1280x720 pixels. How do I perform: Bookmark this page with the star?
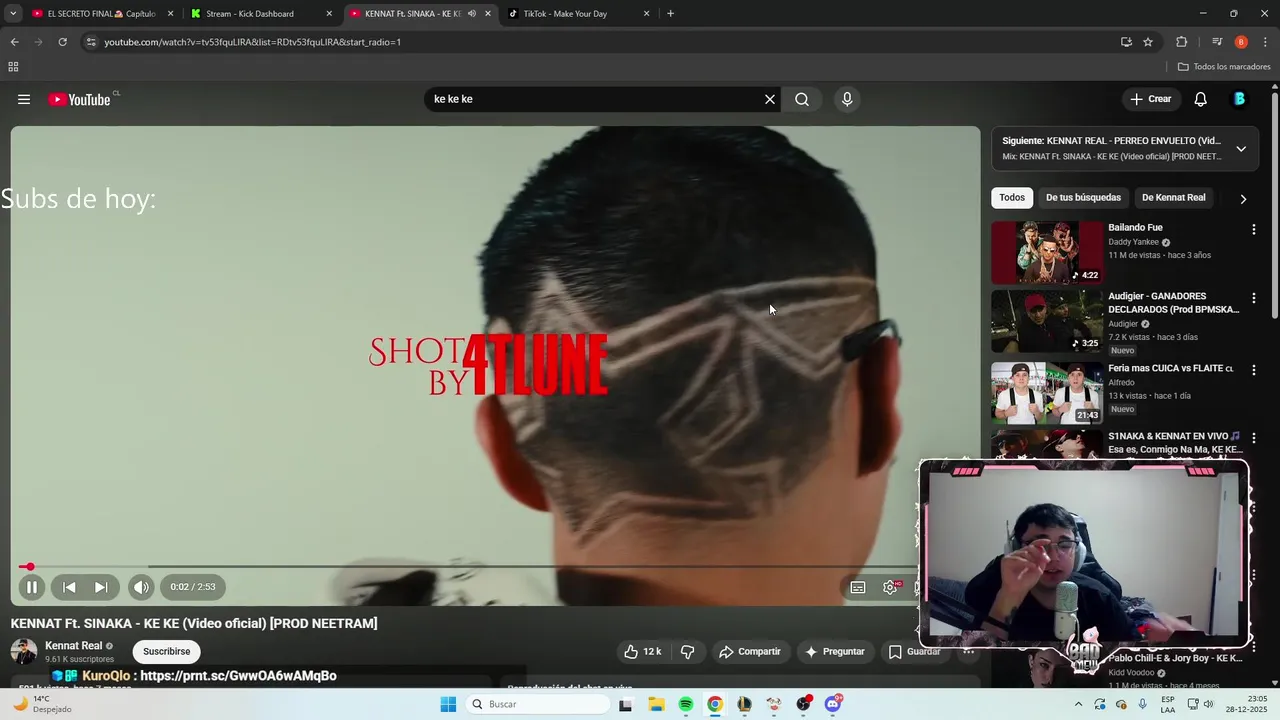1148,42
